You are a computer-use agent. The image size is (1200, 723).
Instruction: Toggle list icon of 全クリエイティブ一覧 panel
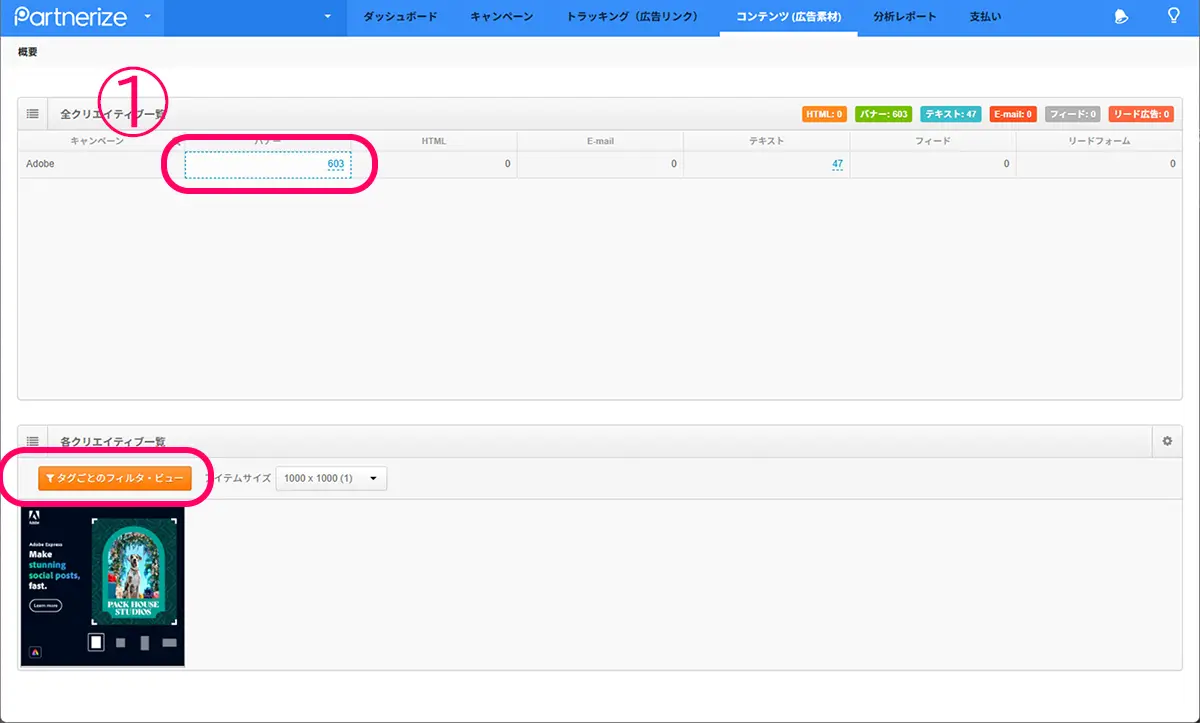click(33, 114)
